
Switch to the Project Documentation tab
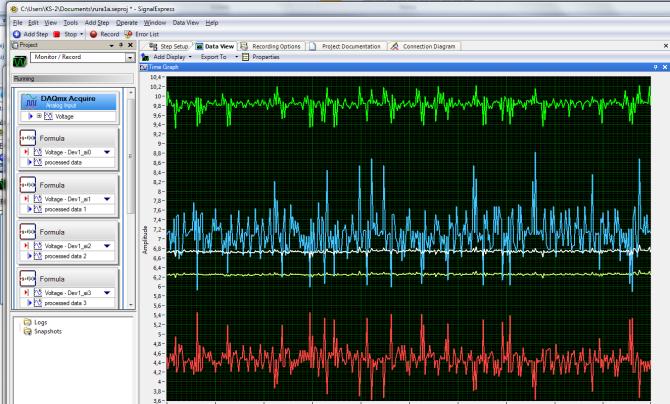tap(345, 46)
